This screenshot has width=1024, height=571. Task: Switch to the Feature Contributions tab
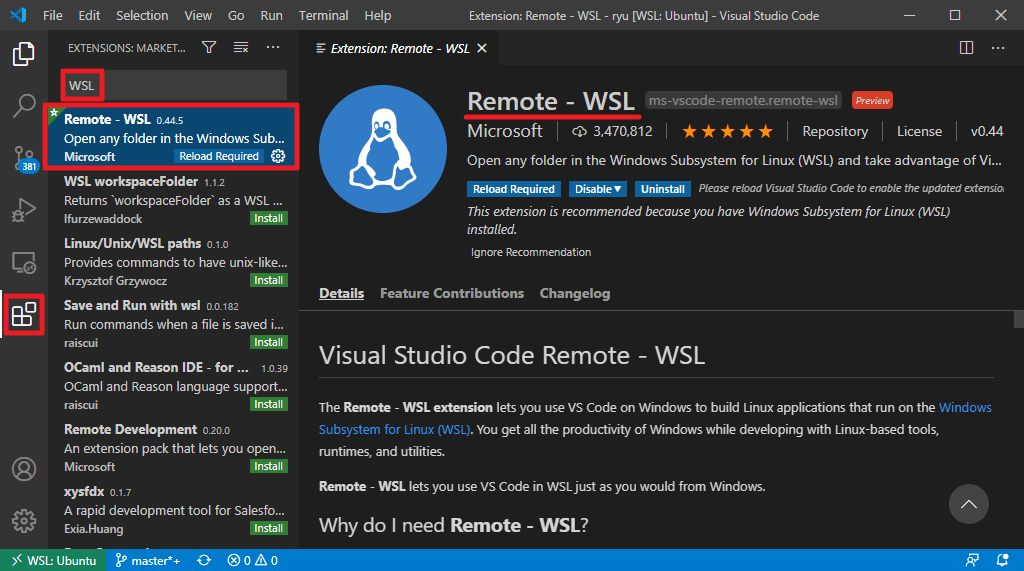[452, 293]
